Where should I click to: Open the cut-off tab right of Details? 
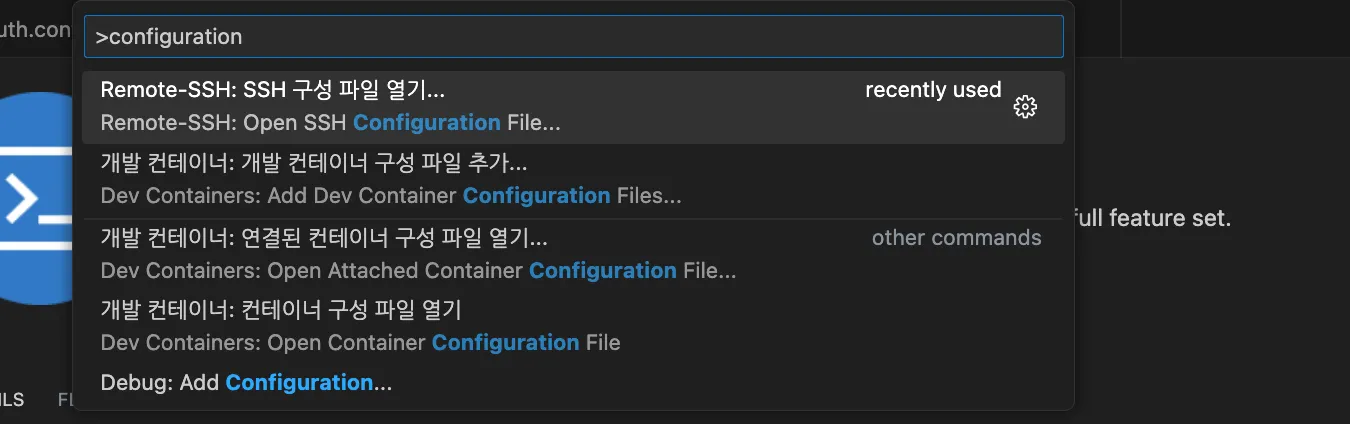65,400
